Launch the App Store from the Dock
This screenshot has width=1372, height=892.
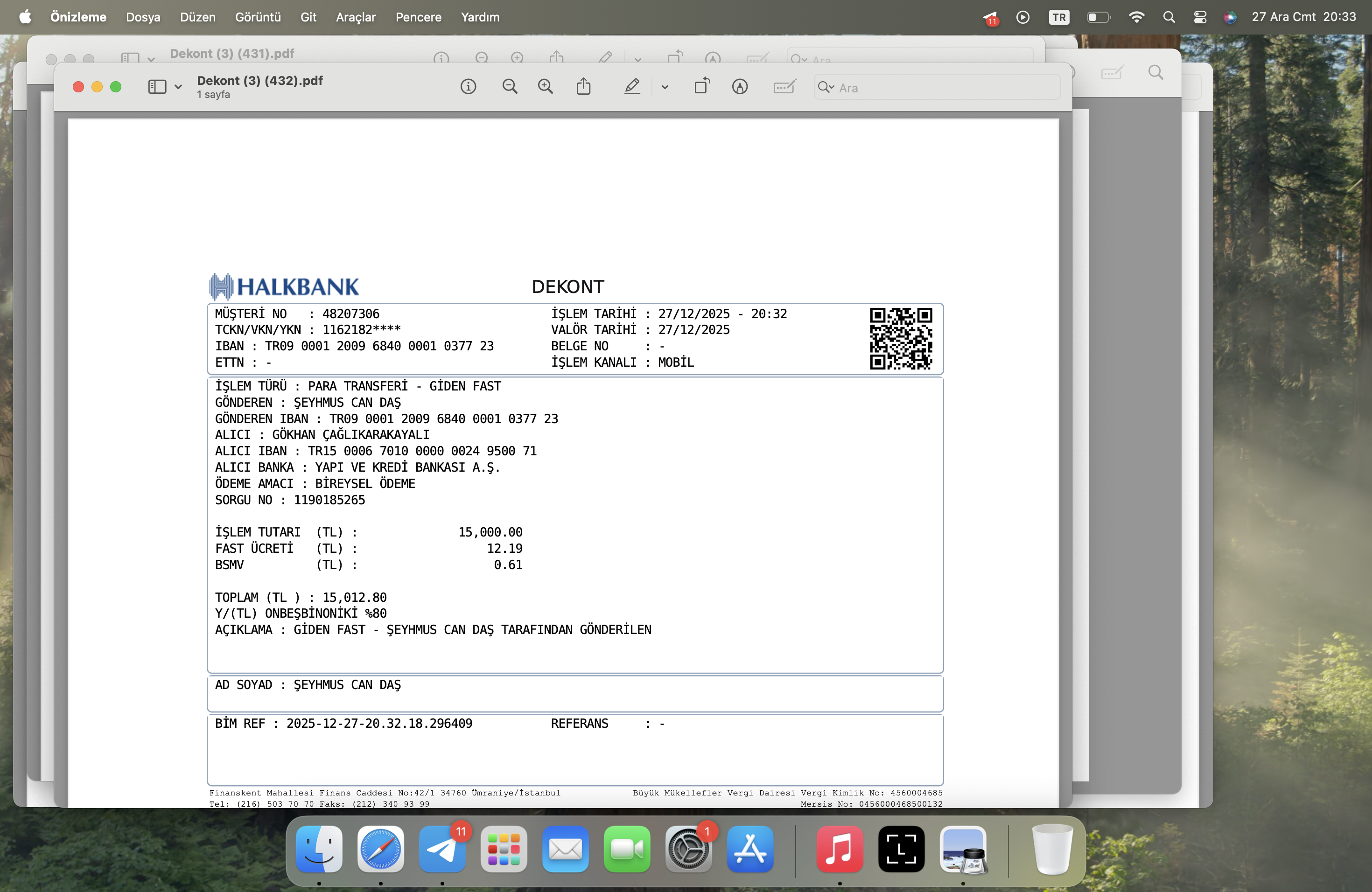(750, 849)
